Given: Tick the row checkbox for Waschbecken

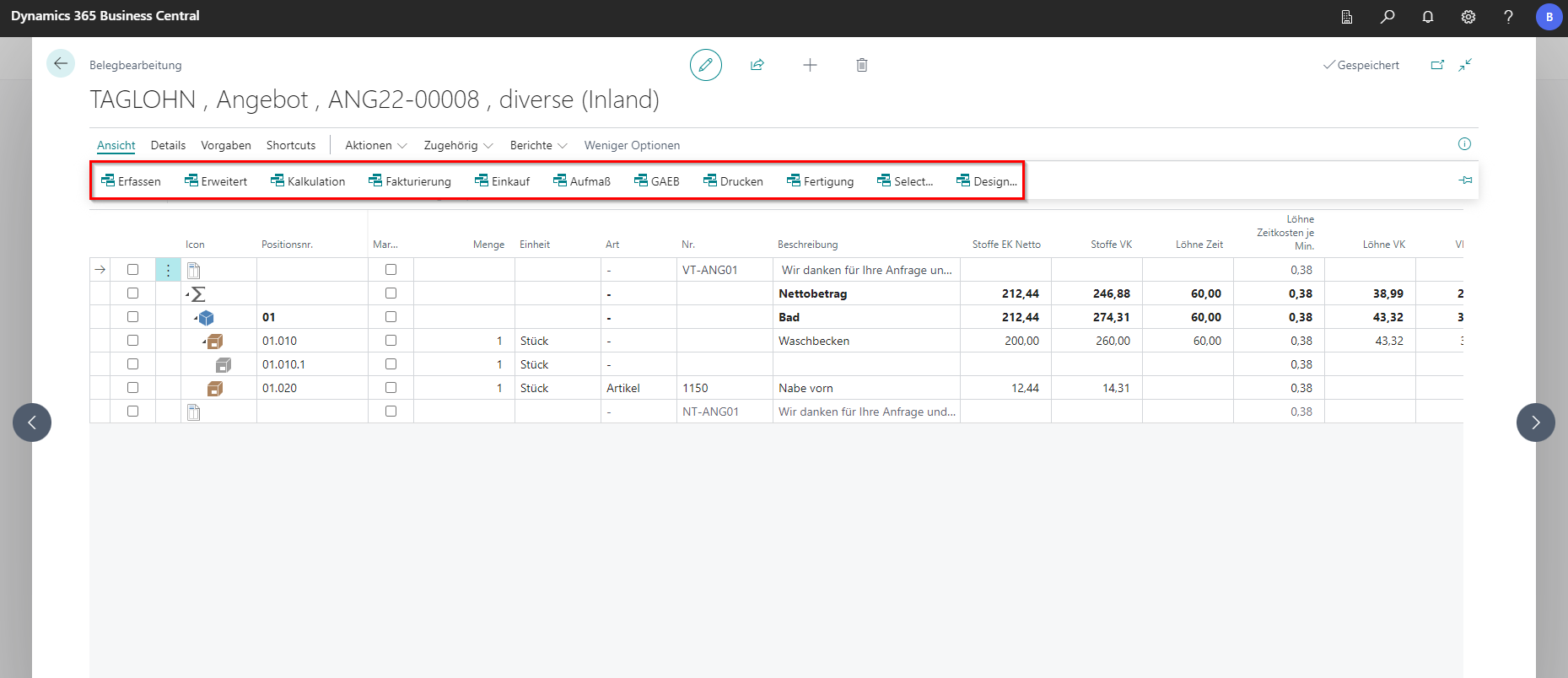Looking at the screenshot, I should tap(132, 341).
